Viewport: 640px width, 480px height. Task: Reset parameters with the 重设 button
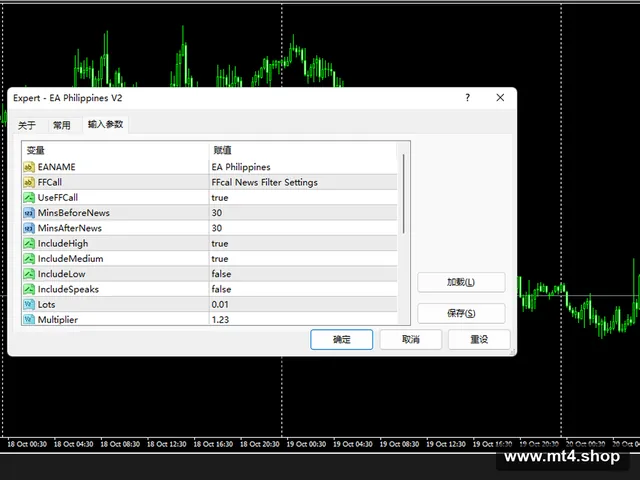pyautogui.click(x=479, y=340)
